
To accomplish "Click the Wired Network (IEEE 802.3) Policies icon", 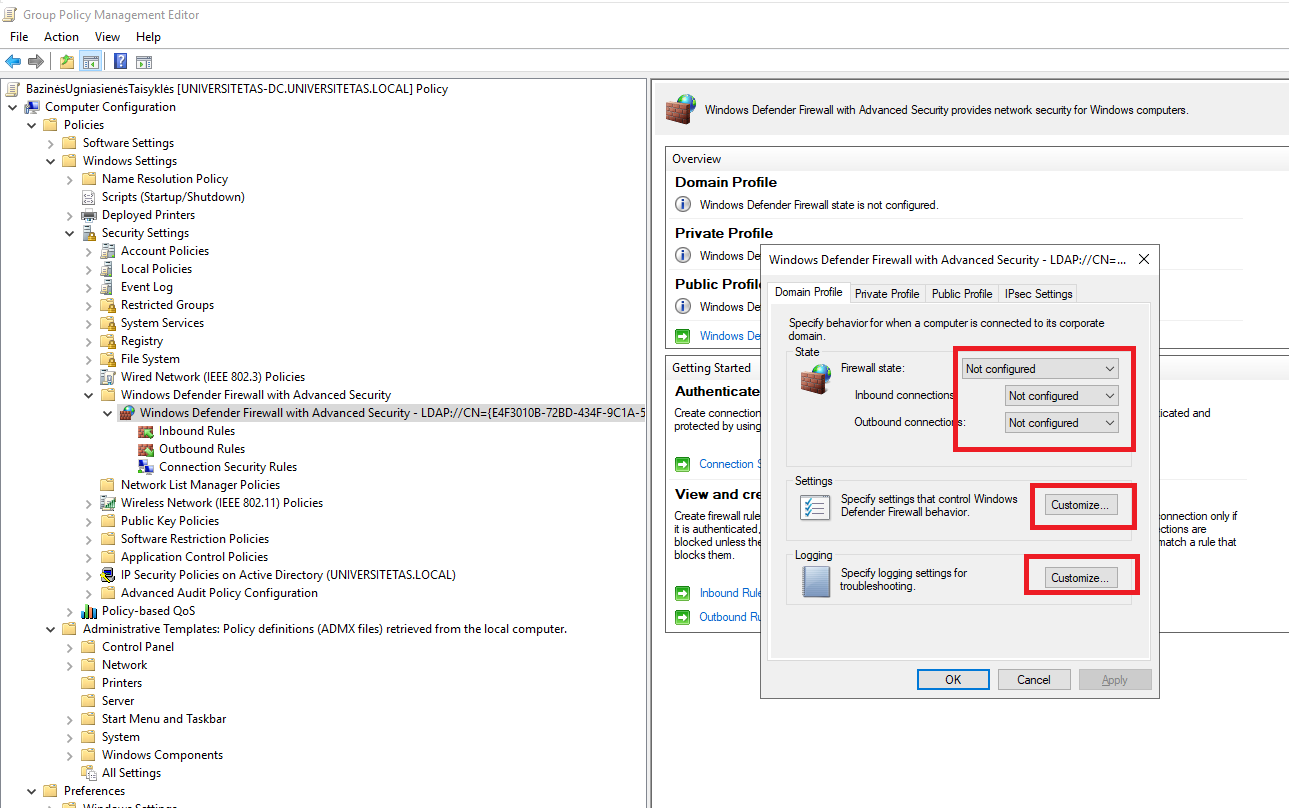I will click(x=108, y=377).
